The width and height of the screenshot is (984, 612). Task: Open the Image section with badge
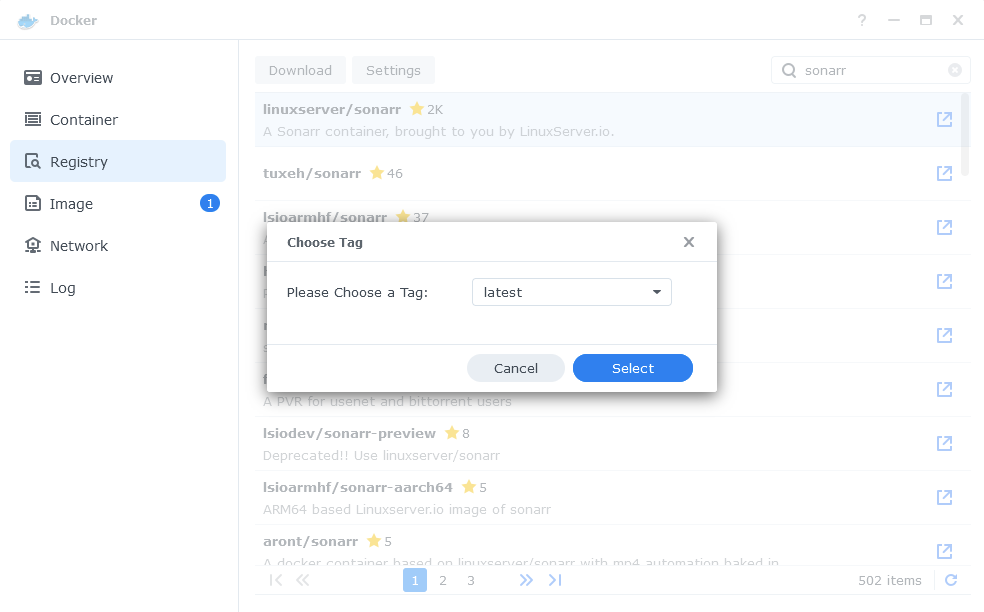(x=118, y=204)
